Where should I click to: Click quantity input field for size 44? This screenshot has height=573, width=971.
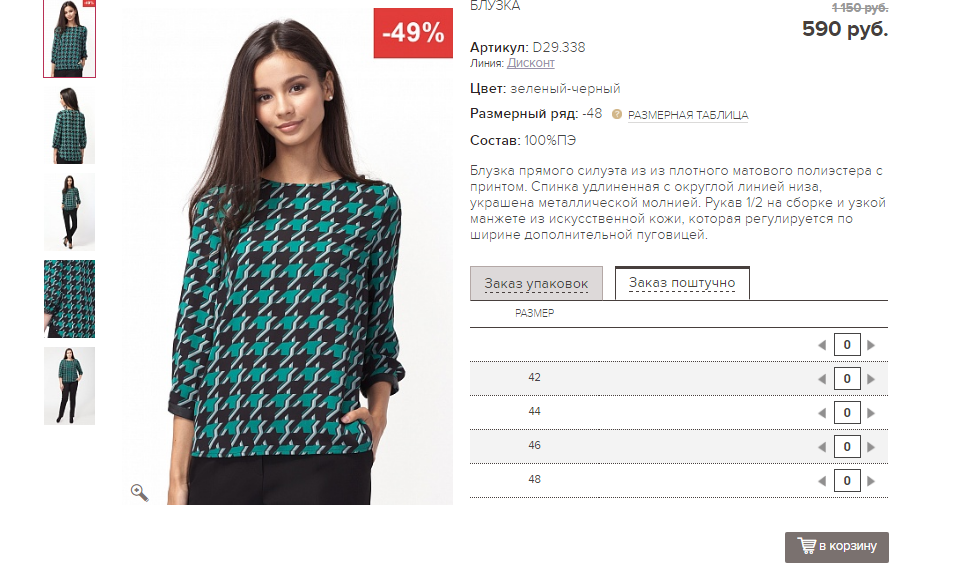(847, 413)
